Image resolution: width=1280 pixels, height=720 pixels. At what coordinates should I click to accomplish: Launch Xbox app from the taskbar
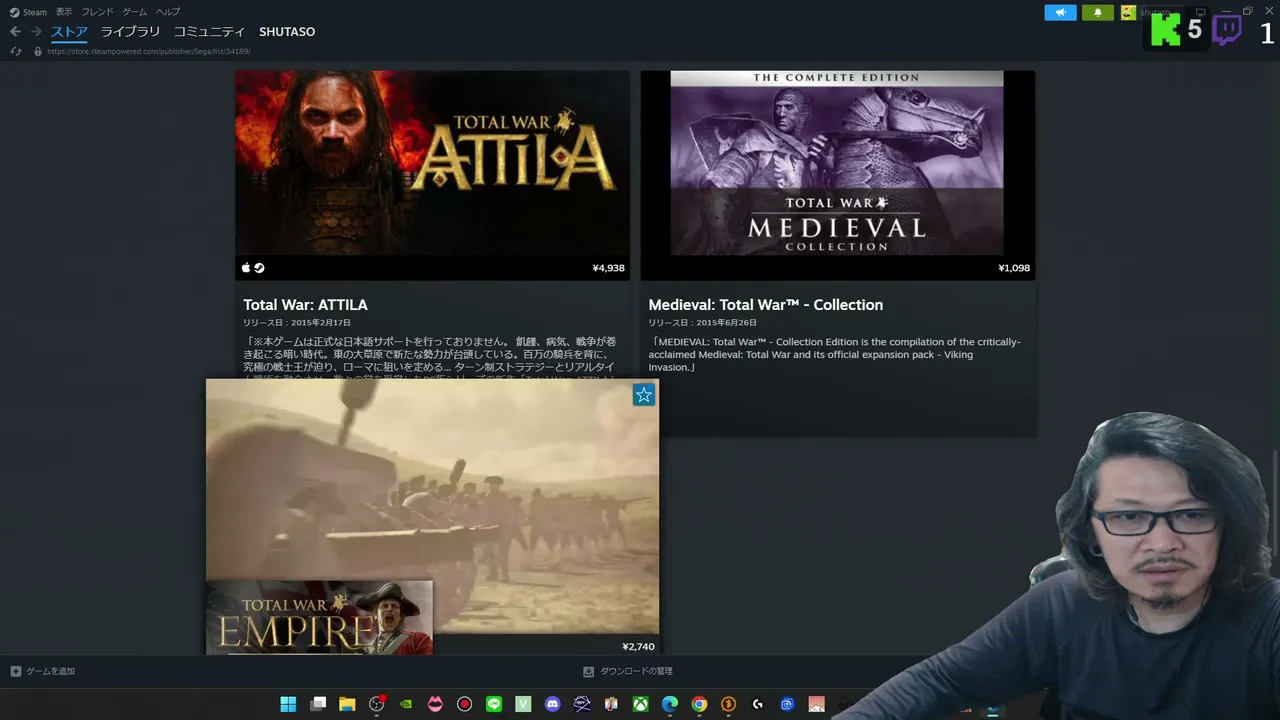[x=640, y=704]
